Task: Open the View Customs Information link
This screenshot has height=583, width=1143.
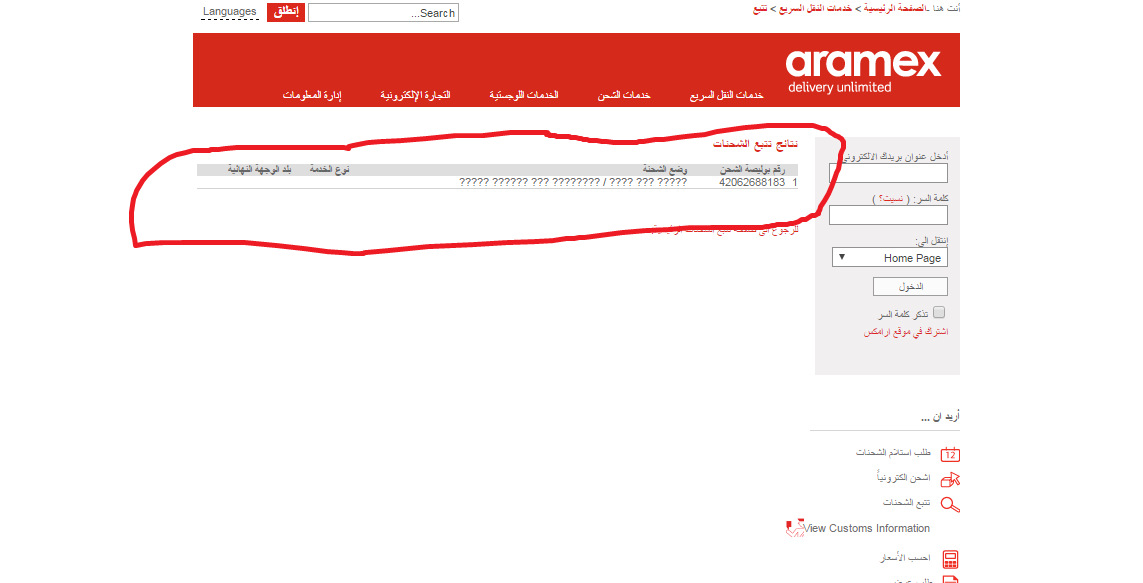Action: click(867, 528)
